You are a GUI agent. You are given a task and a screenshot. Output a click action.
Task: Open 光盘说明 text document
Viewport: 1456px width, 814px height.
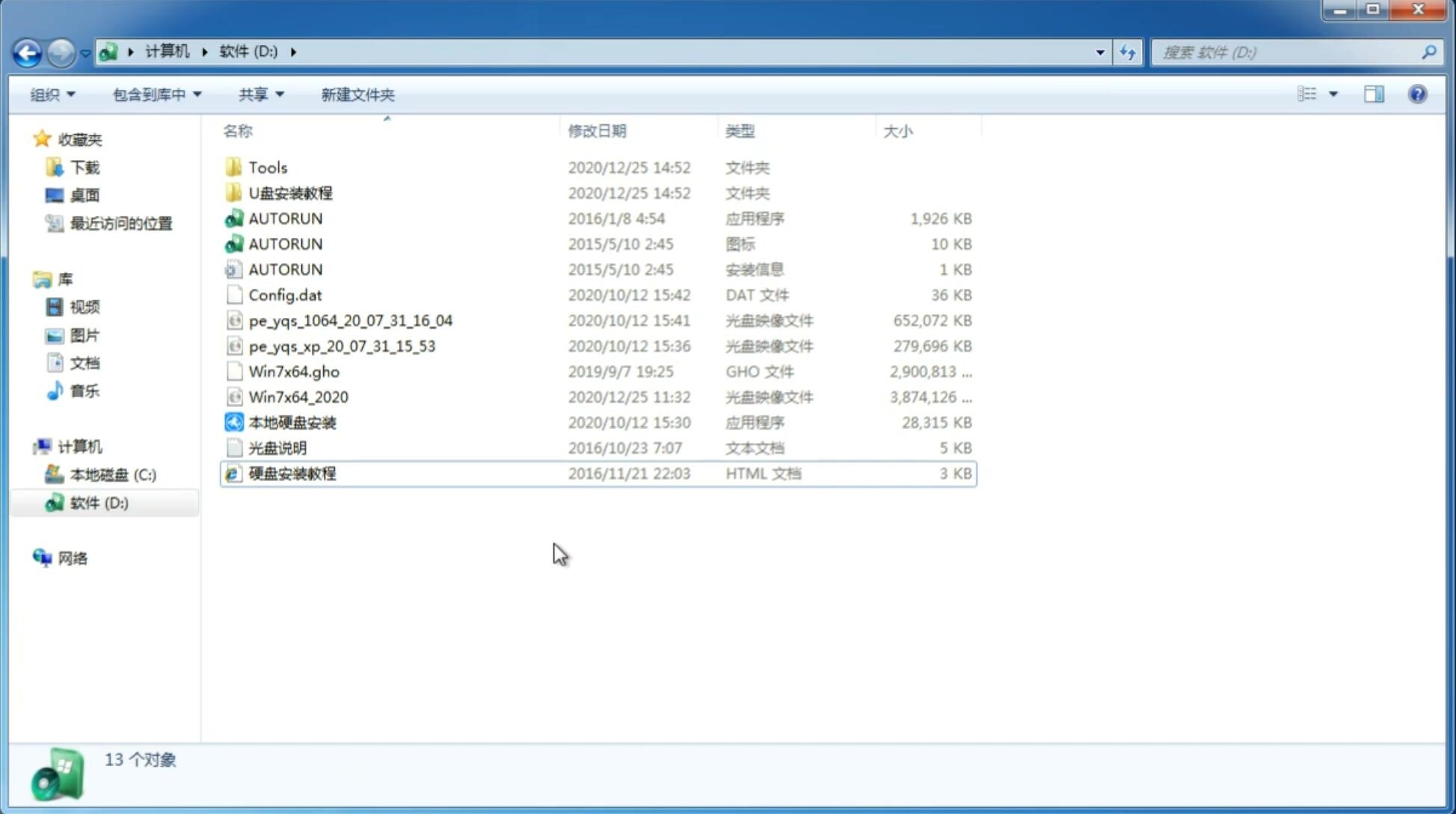point(277,447)
